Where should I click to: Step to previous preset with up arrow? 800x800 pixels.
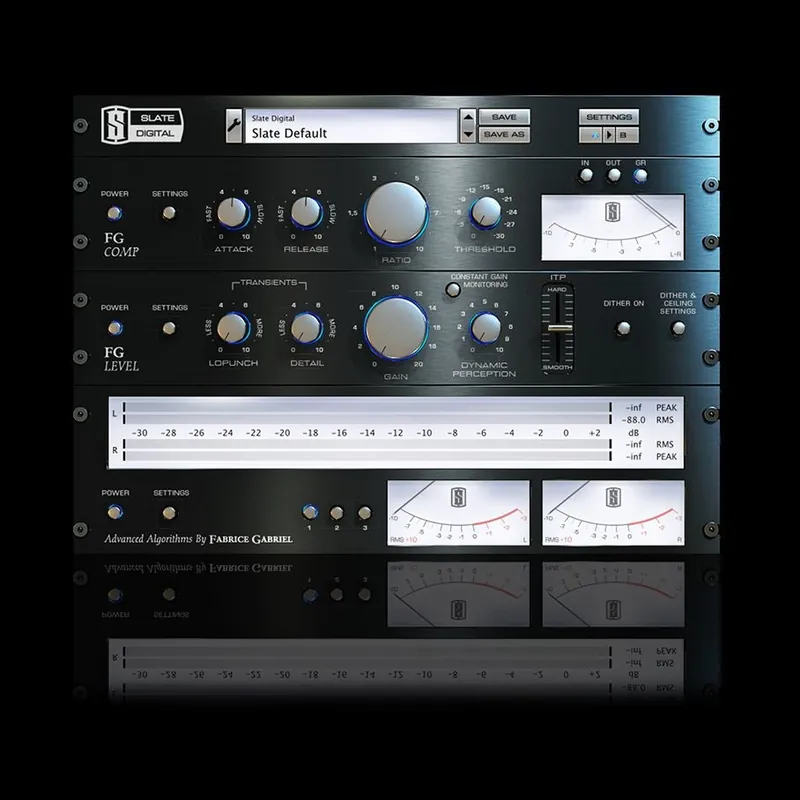pyautogui.click(x=468, y=117)
